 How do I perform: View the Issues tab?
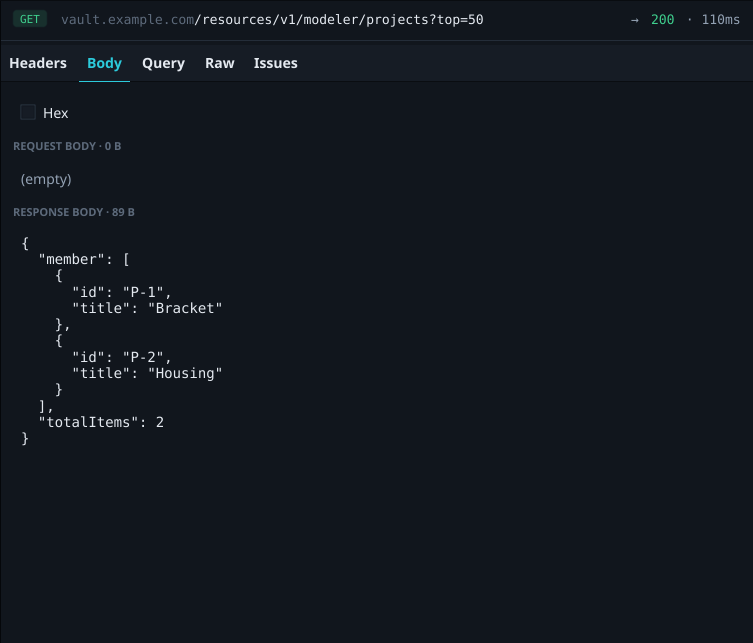(276, 63)
